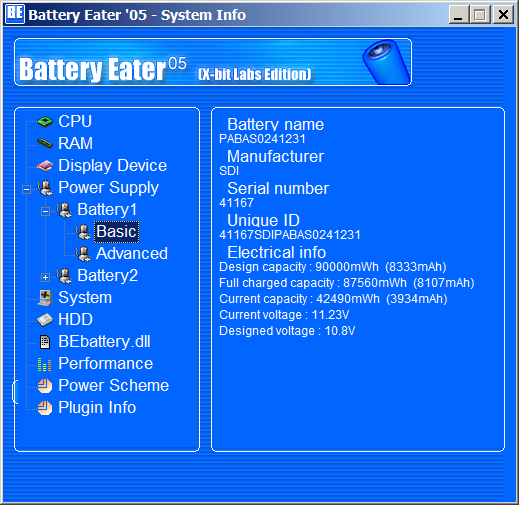Click battery name value PABAS0241231
The image size is (519, 505).
click(x=262, y=139)
